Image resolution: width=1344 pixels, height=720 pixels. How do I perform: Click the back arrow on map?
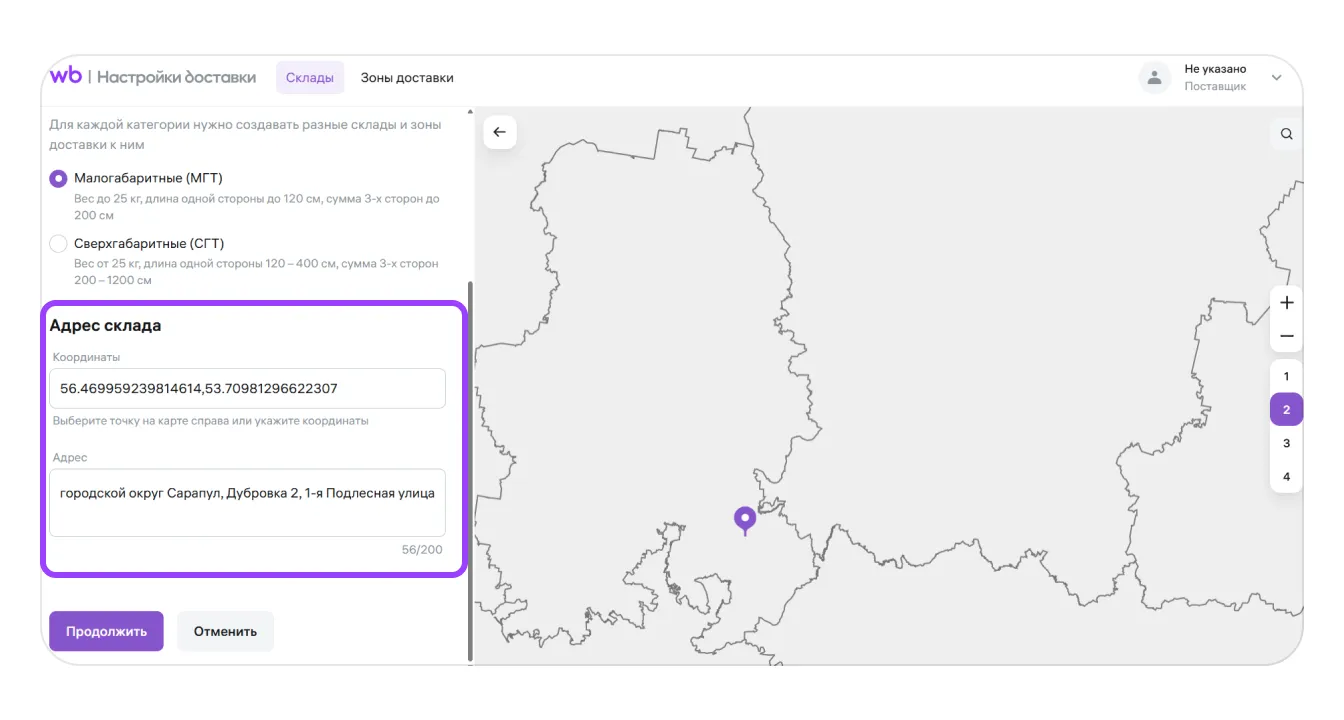(500, 133)
